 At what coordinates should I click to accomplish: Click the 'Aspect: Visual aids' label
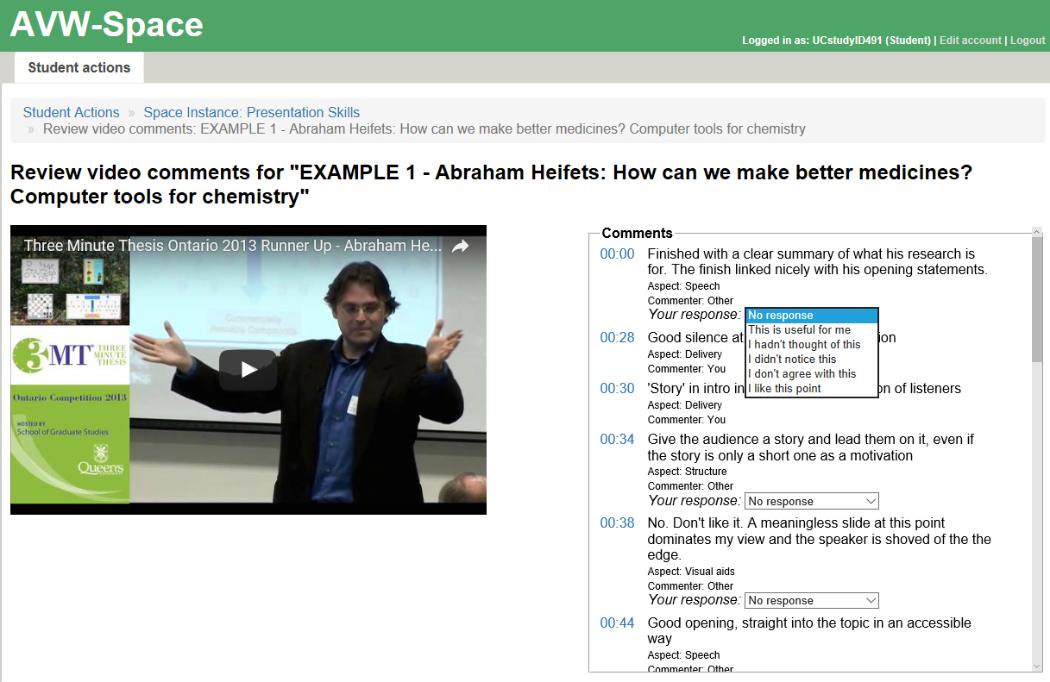[x=691, y=571]
